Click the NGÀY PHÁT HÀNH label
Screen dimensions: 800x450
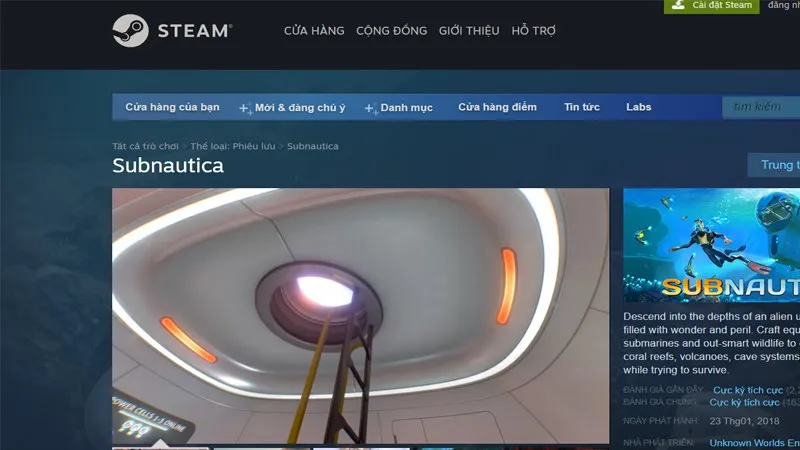click(660, 421)
